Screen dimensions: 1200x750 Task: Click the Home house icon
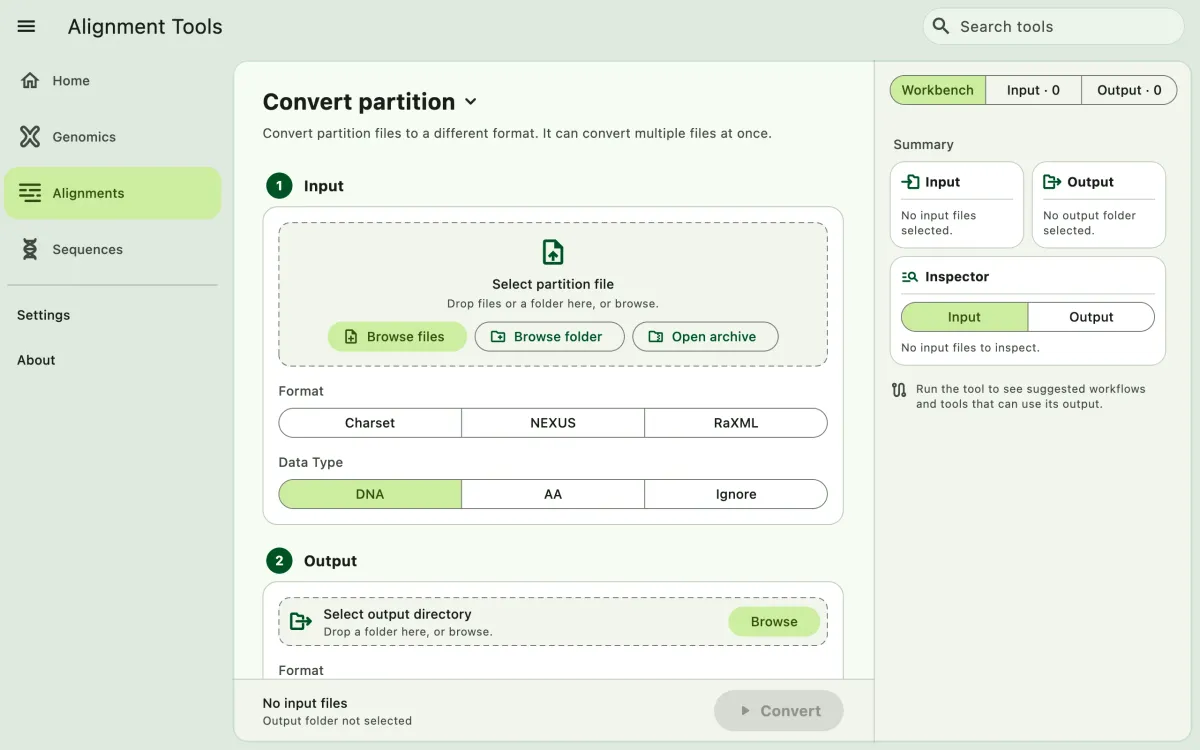30,81
